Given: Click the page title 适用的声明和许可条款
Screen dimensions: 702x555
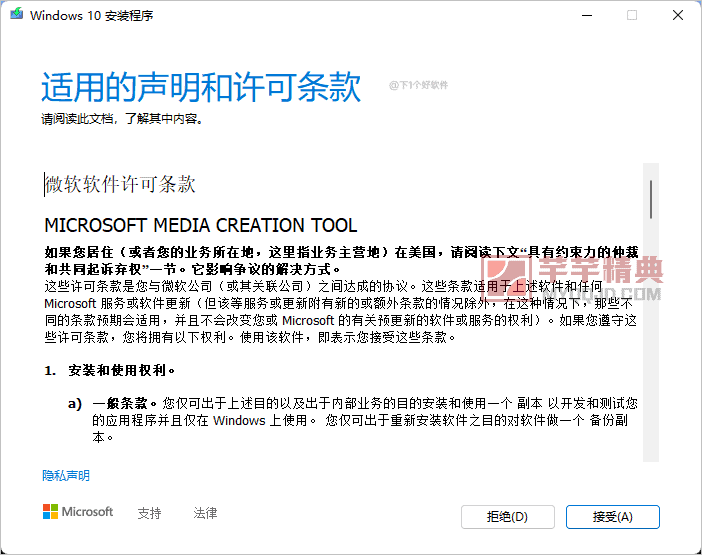Looking at the screenshot, I should [201, 86].
